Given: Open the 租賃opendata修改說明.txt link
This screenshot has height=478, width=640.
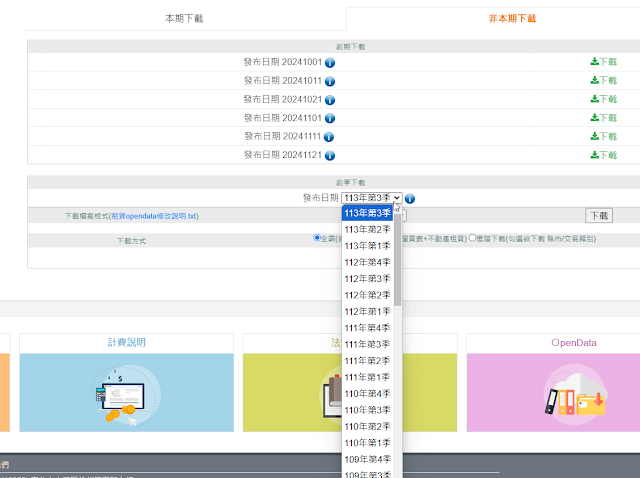Looking at the screenshot, I should coord(154,216).
